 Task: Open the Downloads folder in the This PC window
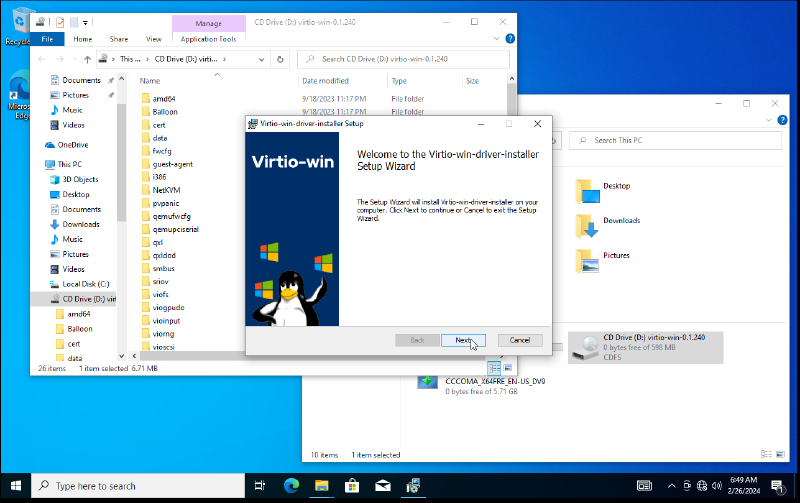pos(608,226)
